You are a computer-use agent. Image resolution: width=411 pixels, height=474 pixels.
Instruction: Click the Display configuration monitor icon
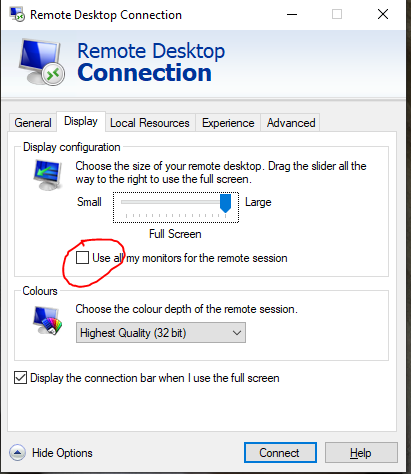(48, 175)
